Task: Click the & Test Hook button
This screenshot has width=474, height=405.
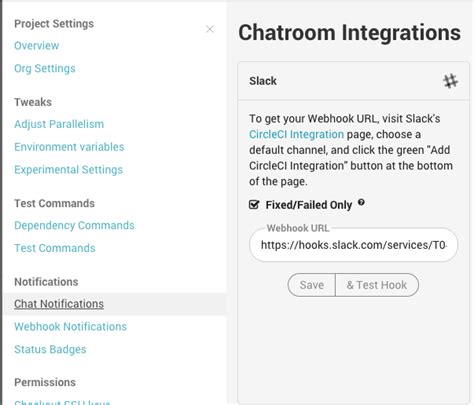Action: pyautogui.click(x=377, y=285)
